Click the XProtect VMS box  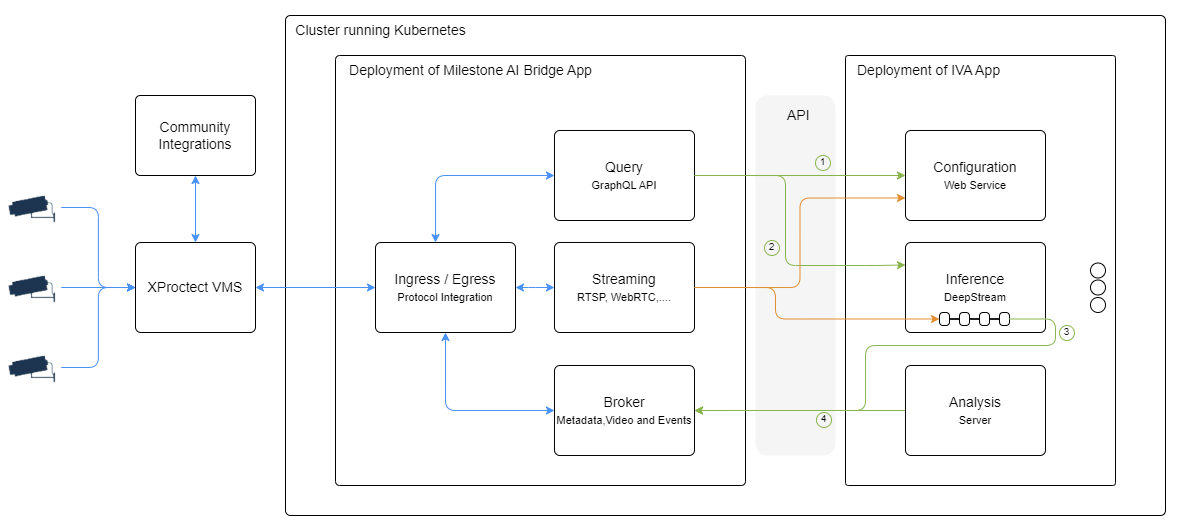[195, 287]
